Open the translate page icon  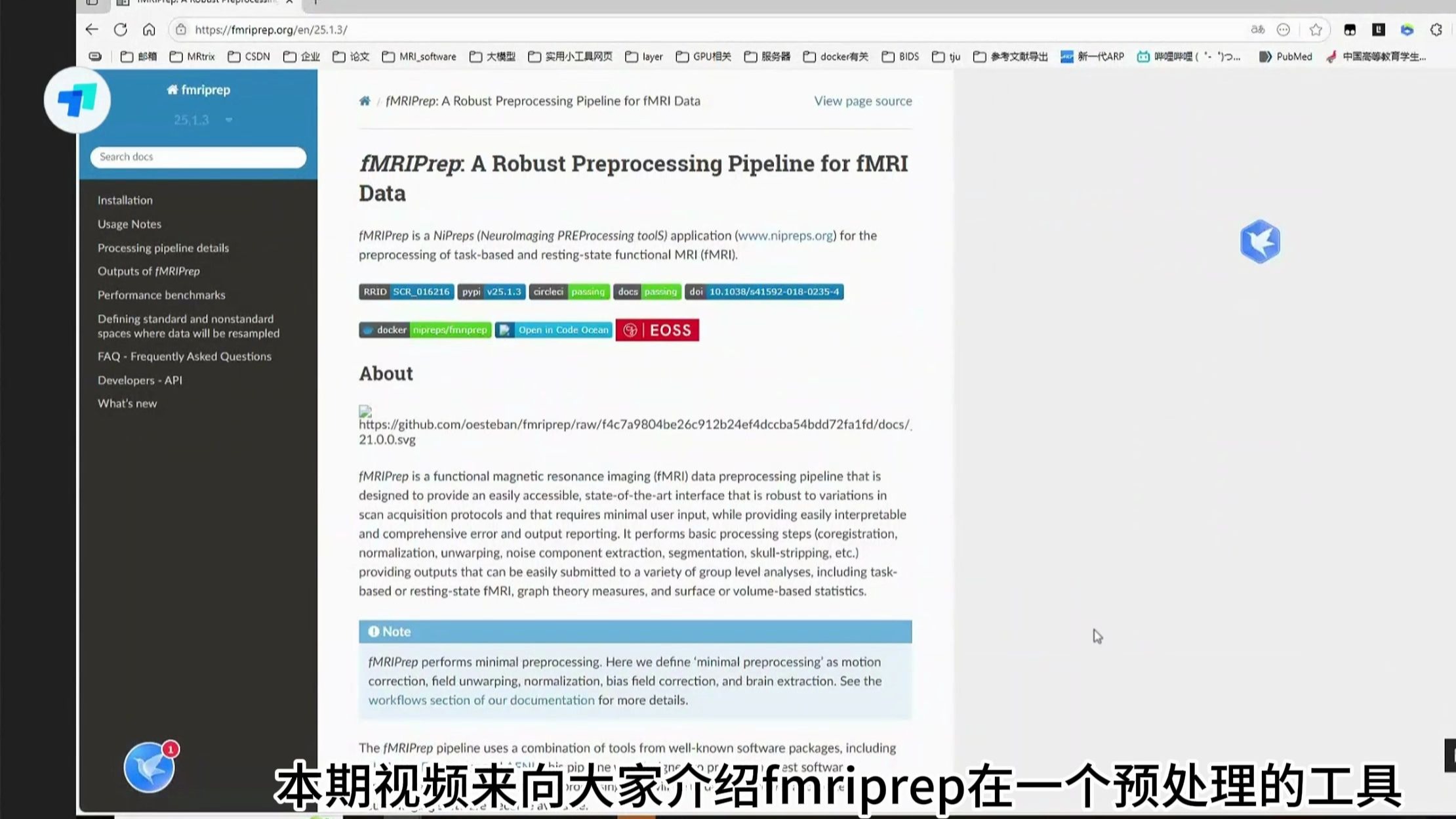coord(1257,30)
